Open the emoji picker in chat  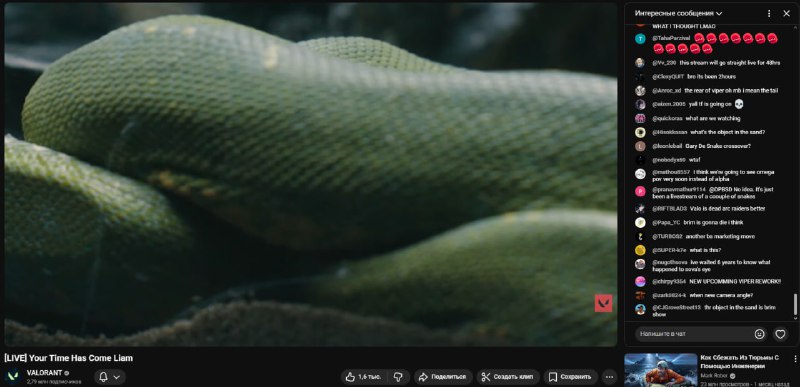click(760, 334)
